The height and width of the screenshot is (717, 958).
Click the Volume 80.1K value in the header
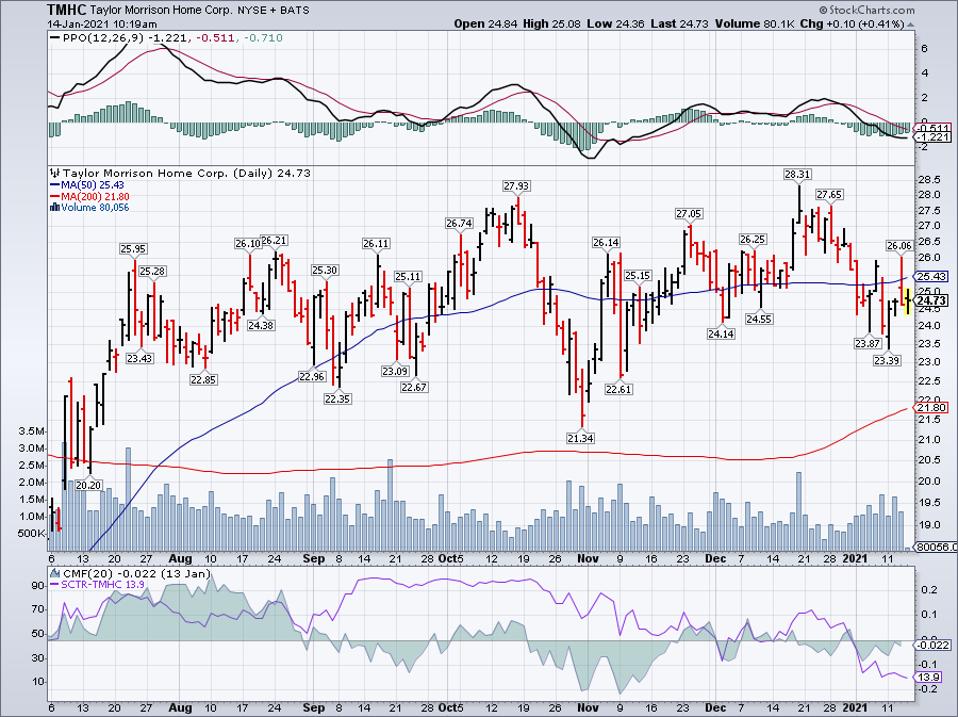pos(753,24)
